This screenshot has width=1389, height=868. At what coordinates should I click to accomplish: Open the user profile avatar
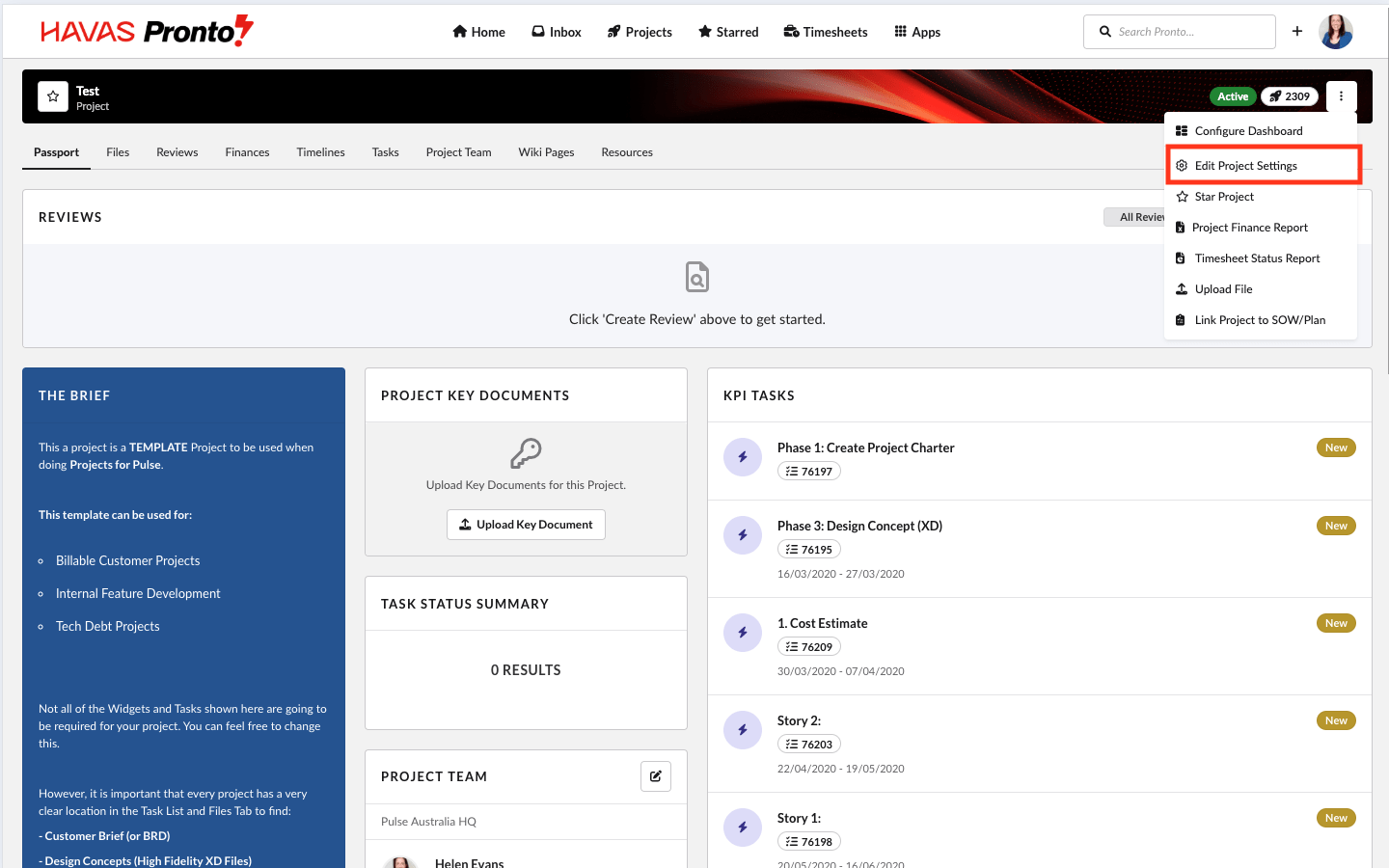click(x=1336, y=32)
